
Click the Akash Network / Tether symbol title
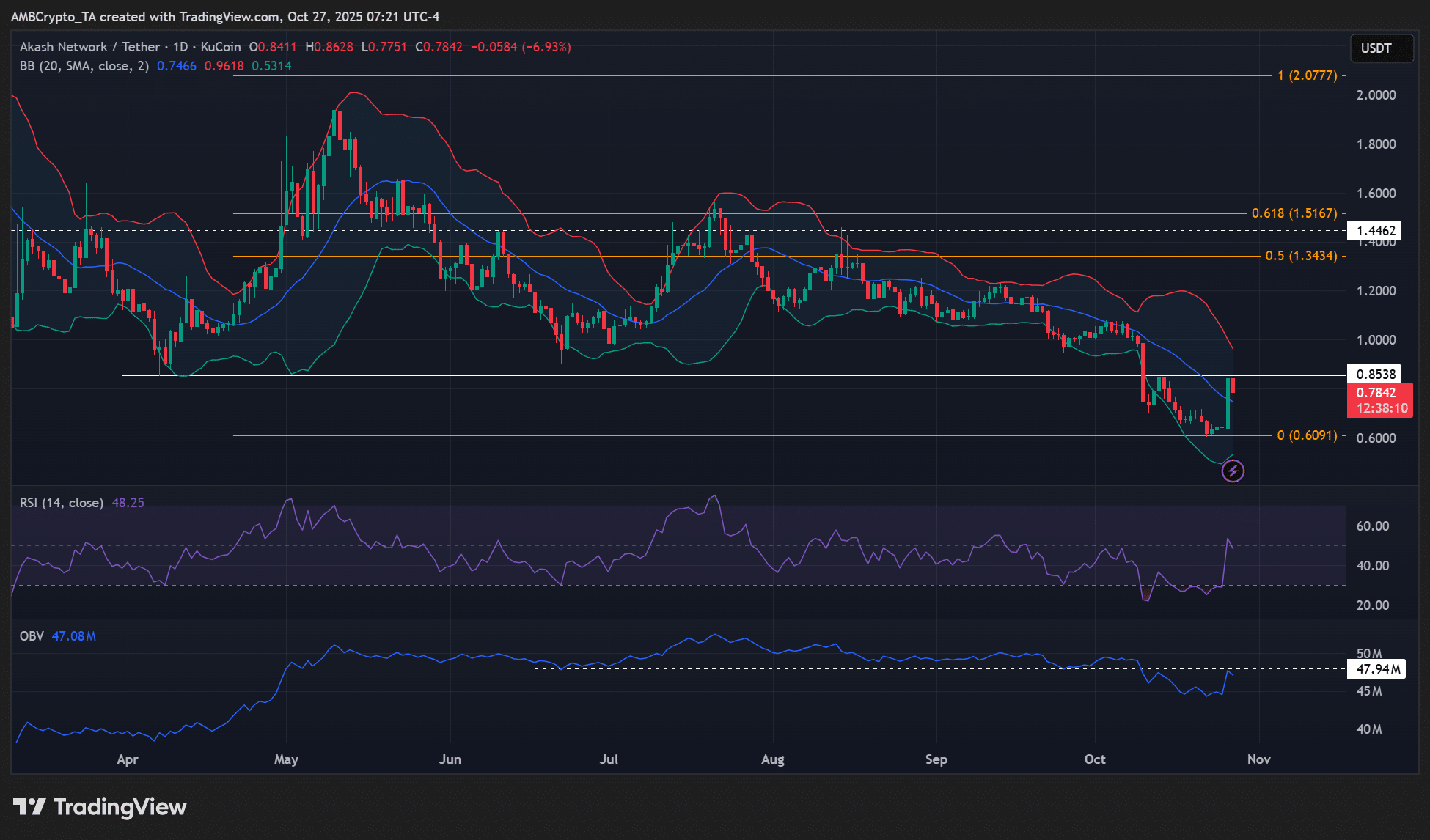point(89,47)
